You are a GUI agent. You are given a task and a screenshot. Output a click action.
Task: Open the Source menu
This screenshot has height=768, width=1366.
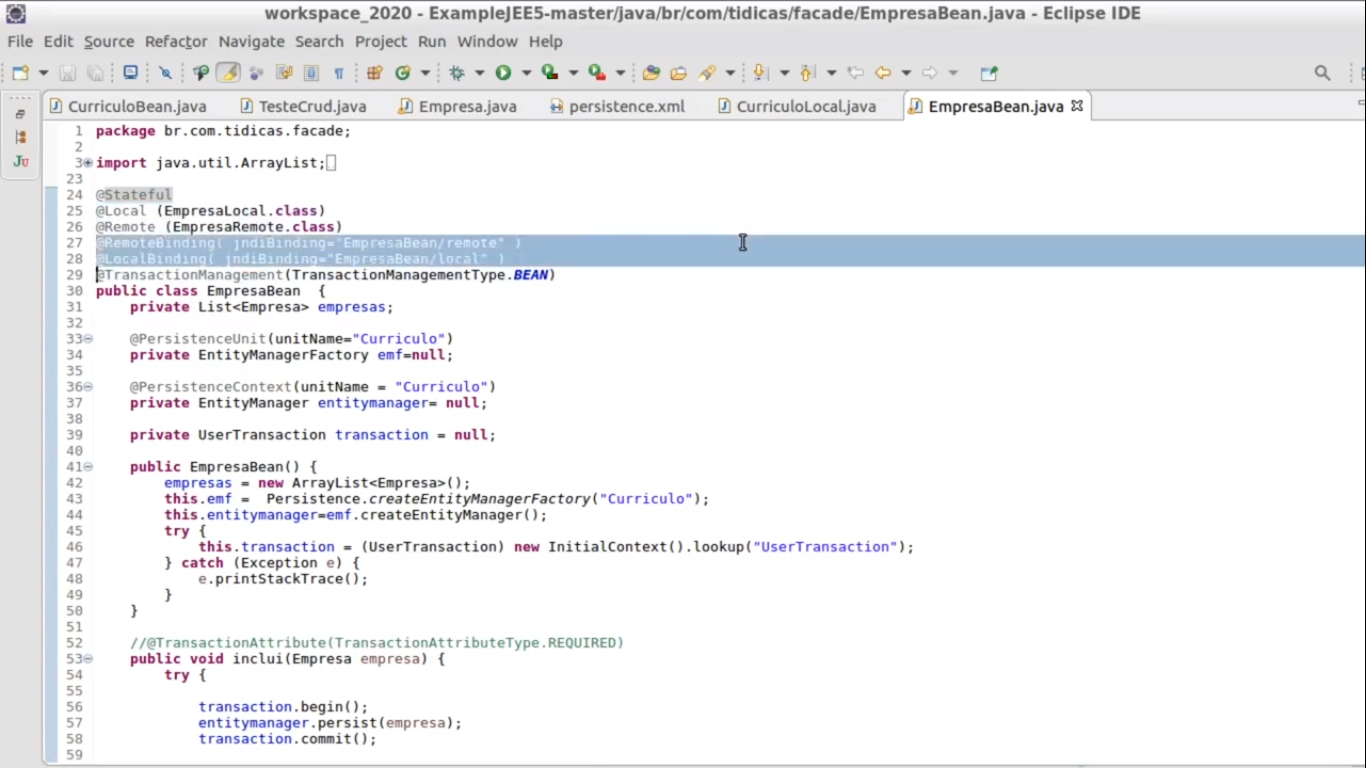[109, 41]
